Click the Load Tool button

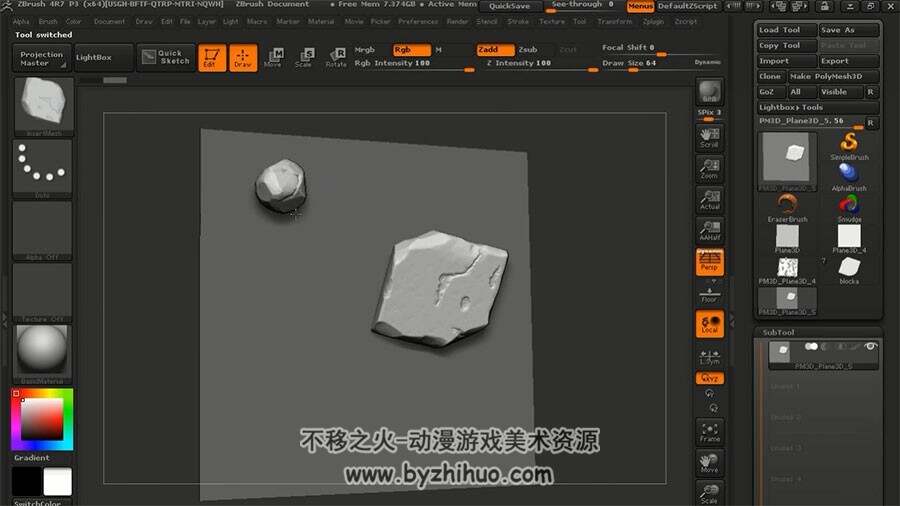click(786, 30)
